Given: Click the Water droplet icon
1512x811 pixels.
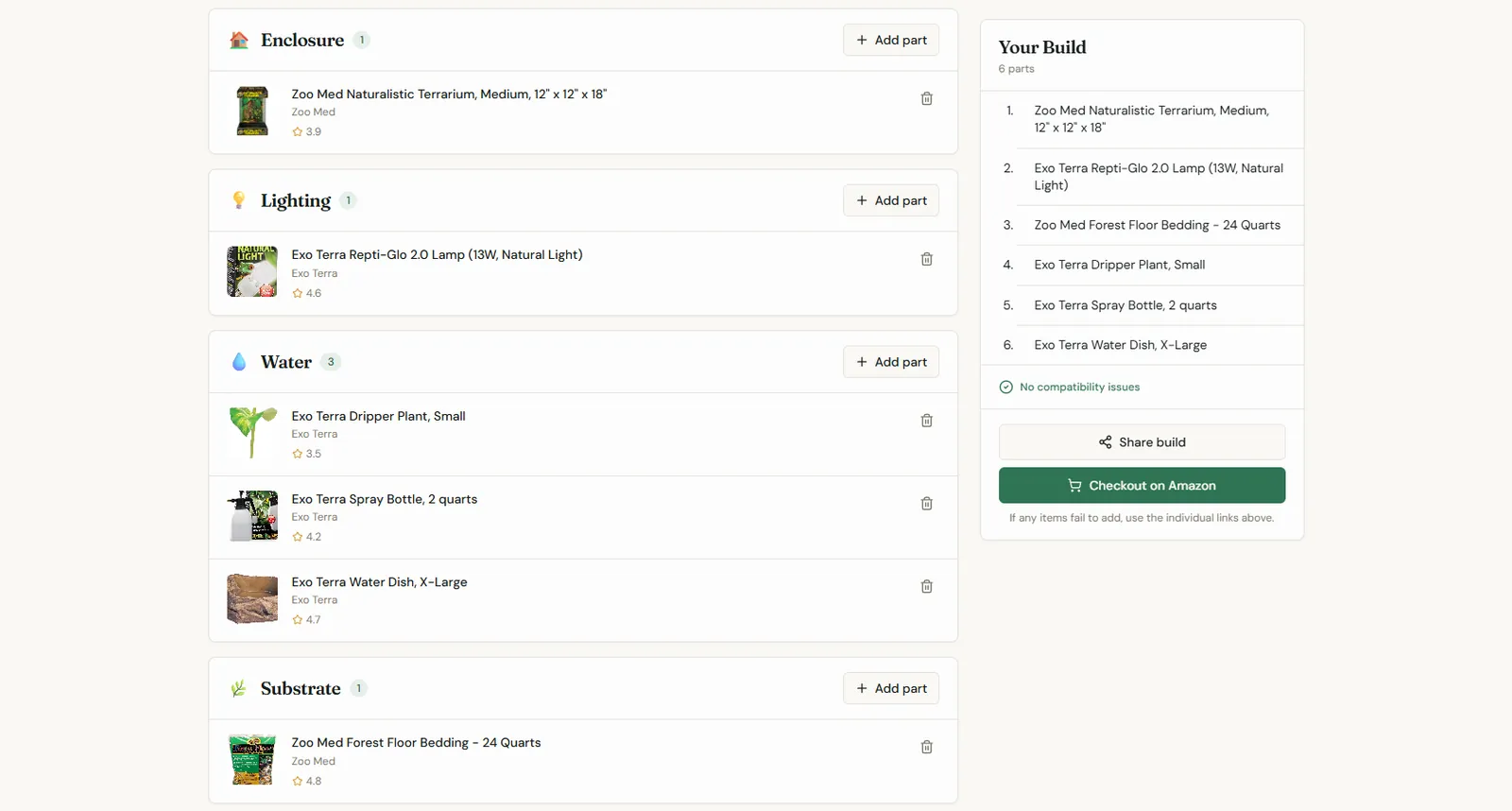Looking at the screenshot, I should pos(239,362).
